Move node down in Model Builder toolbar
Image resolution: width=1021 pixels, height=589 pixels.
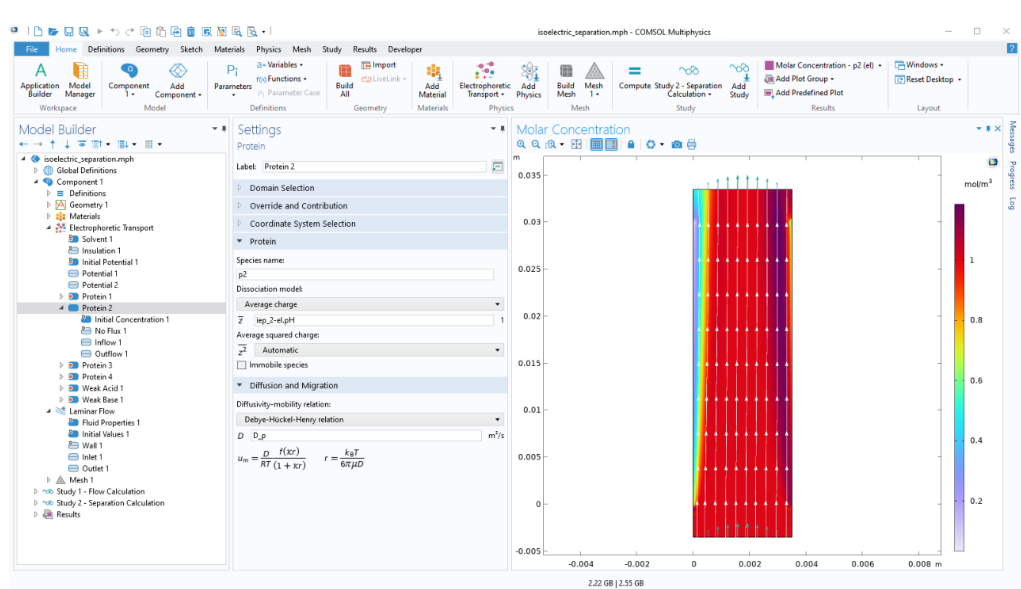coord(66,144)
